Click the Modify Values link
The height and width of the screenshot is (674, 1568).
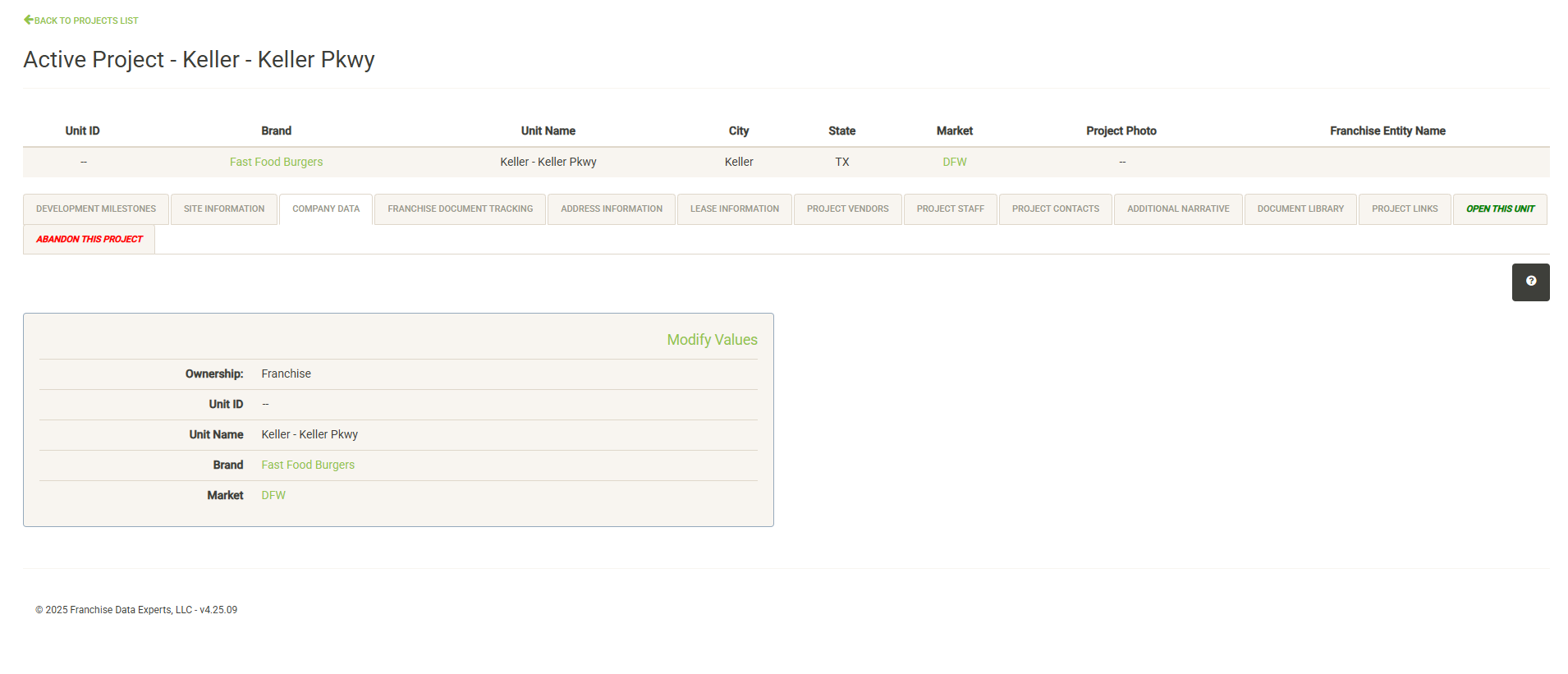[712, 340]
